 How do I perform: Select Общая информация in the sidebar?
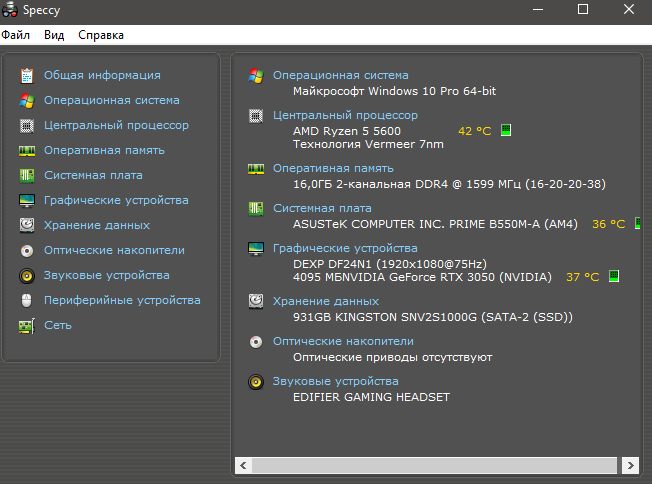[102, 75]
